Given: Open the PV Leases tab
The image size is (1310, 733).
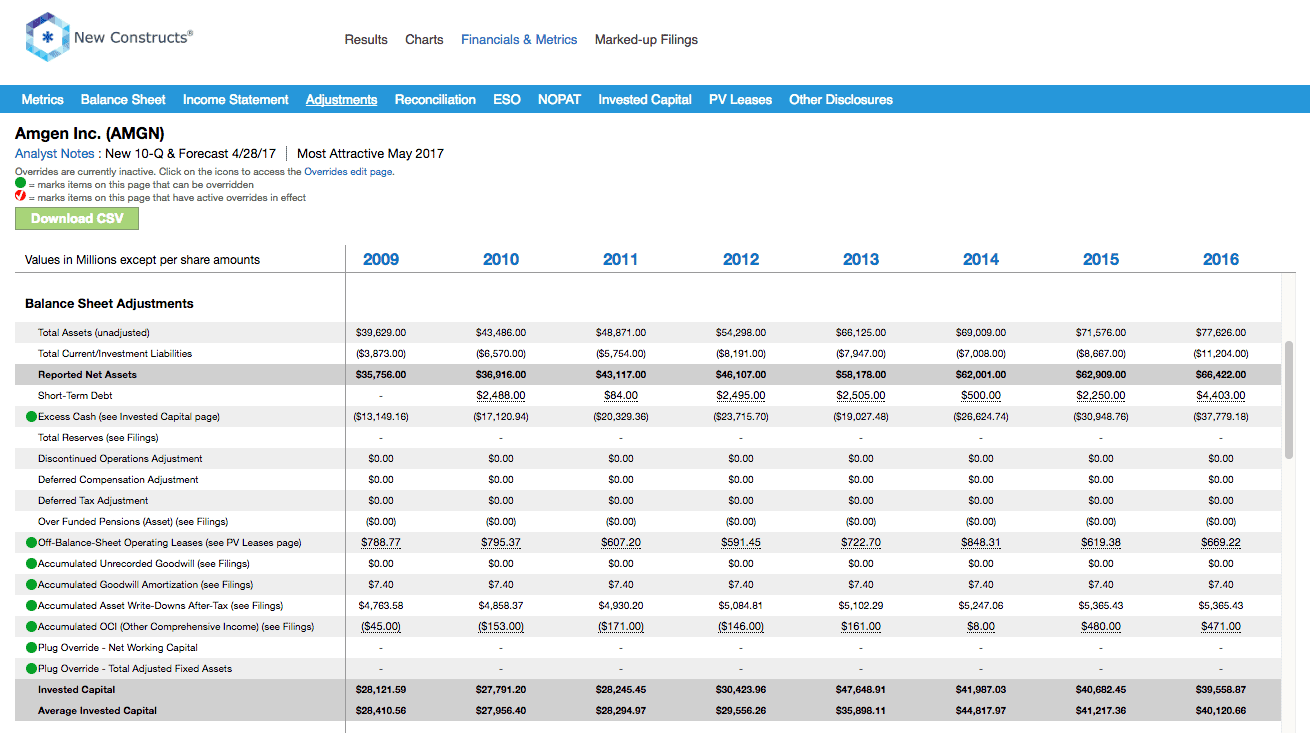Looking at the screenshot, I should [x=740, y=99].
